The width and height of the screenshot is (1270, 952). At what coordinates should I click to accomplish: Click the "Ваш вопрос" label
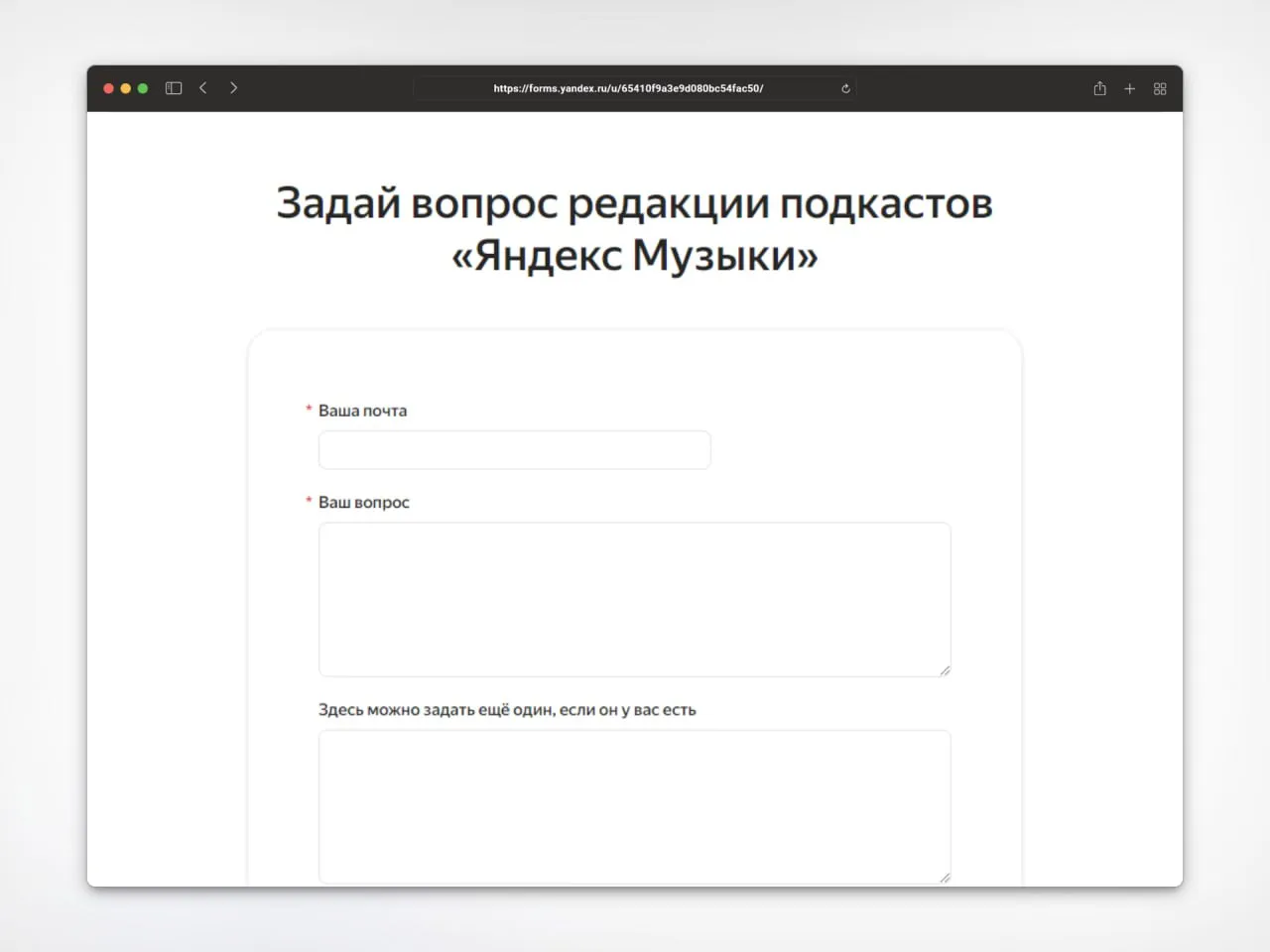click(x=363, y=503)
